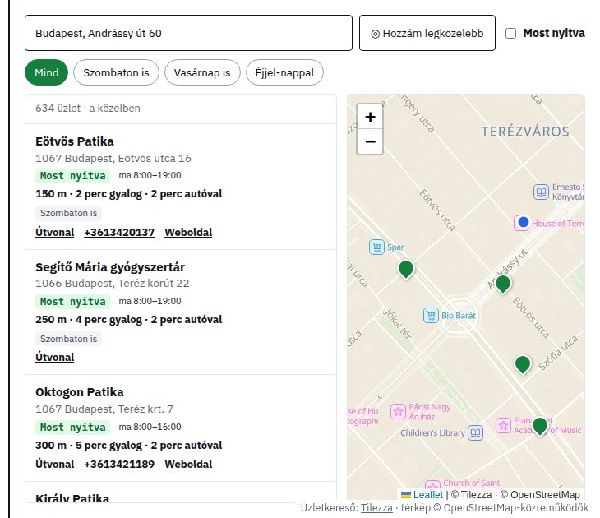600x518 pixels.
Task: Open the Oktogon Patika listing title
Action: (79, 392)
